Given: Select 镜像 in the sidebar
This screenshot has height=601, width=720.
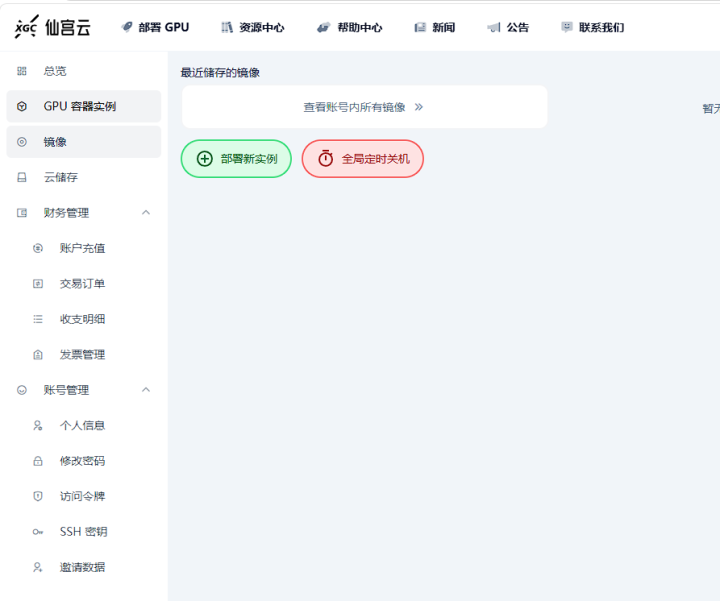Looking at the screenshot, I should 55,142.
